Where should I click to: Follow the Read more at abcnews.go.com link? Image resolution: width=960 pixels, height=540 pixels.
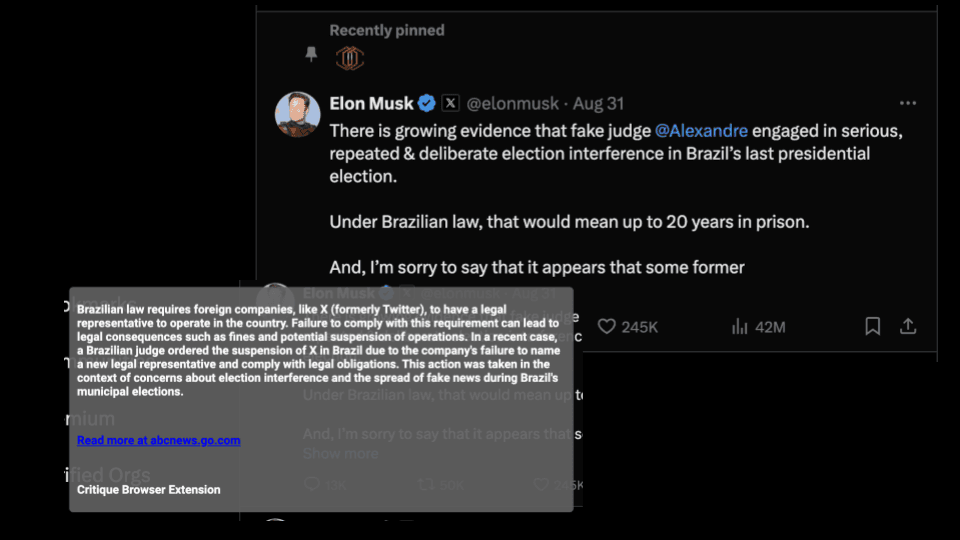[x=158, y=440]
